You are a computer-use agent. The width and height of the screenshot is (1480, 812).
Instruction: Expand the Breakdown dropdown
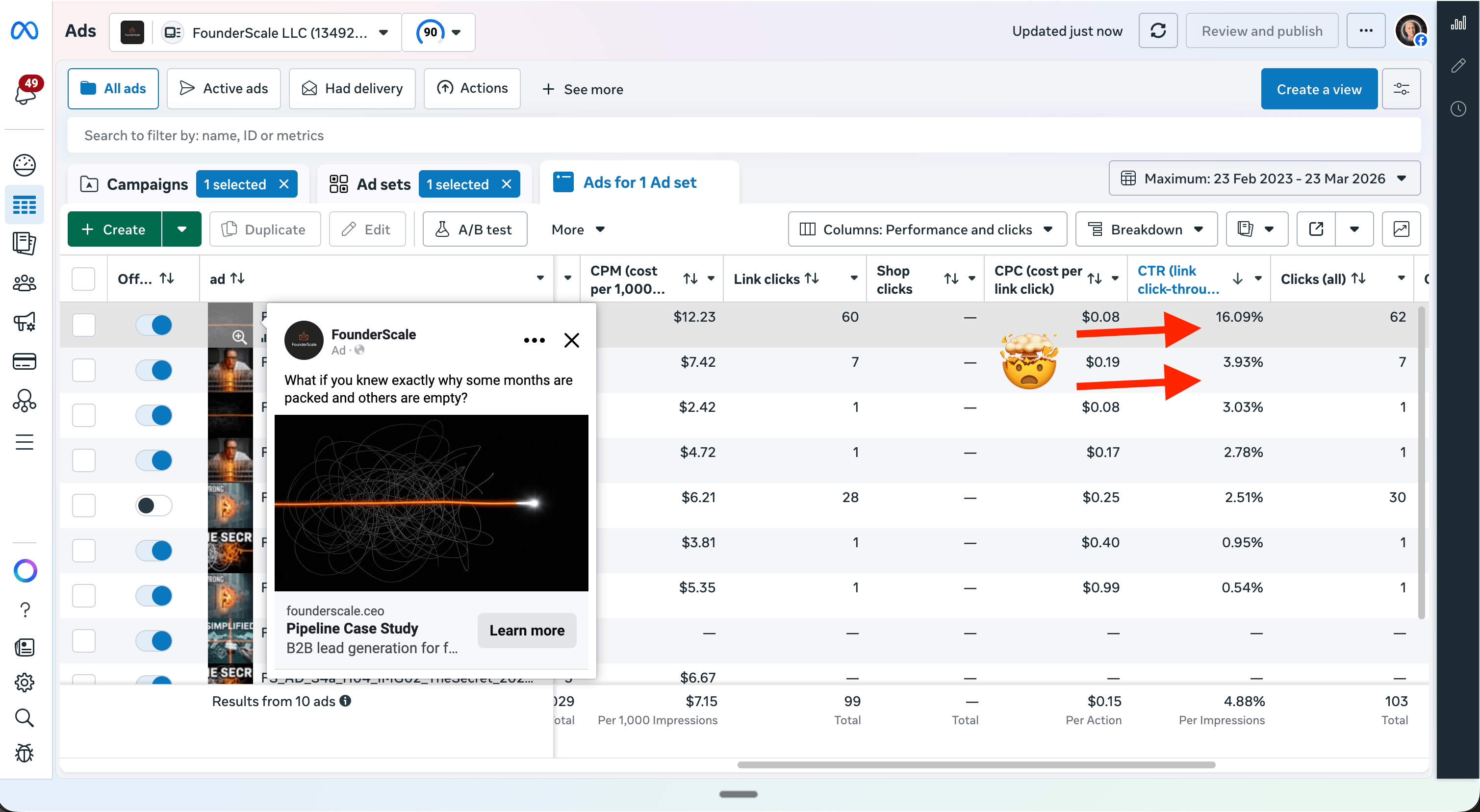point(1146,229)
